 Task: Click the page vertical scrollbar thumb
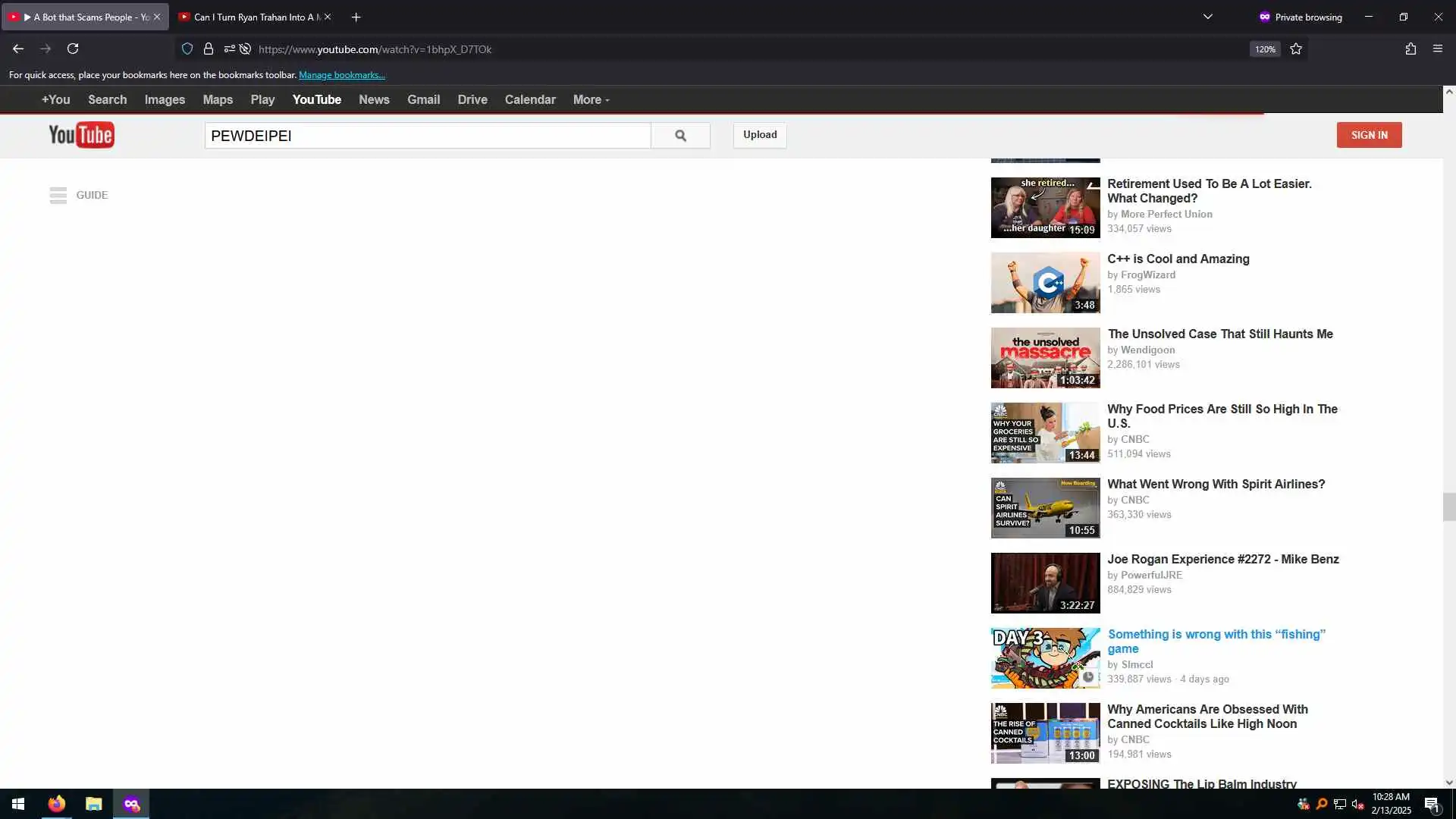1448,507
